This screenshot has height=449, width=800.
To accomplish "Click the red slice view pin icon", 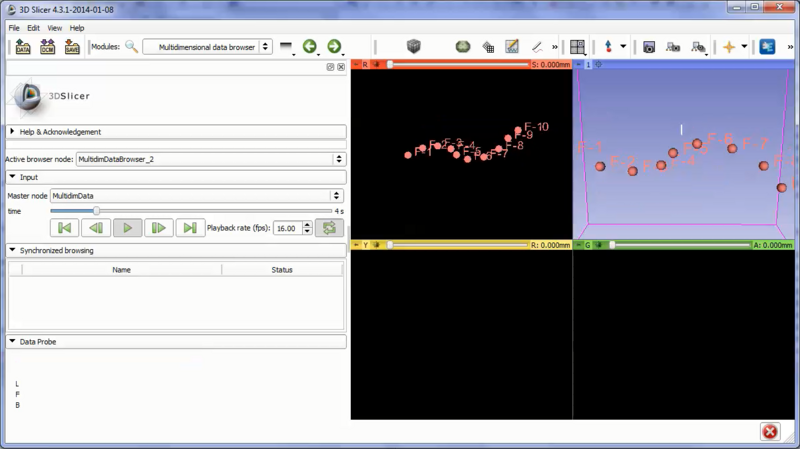I will pyautogui.click(x=356, y=65).
